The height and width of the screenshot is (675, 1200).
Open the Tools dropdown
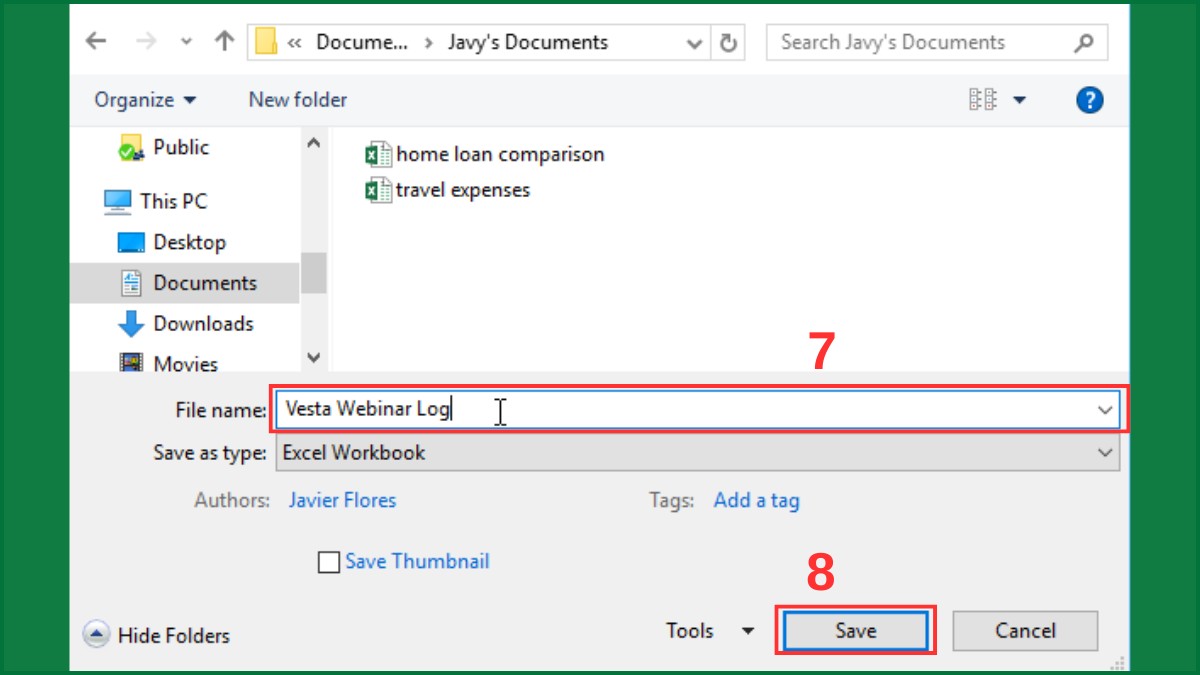(x=710, y=630)
